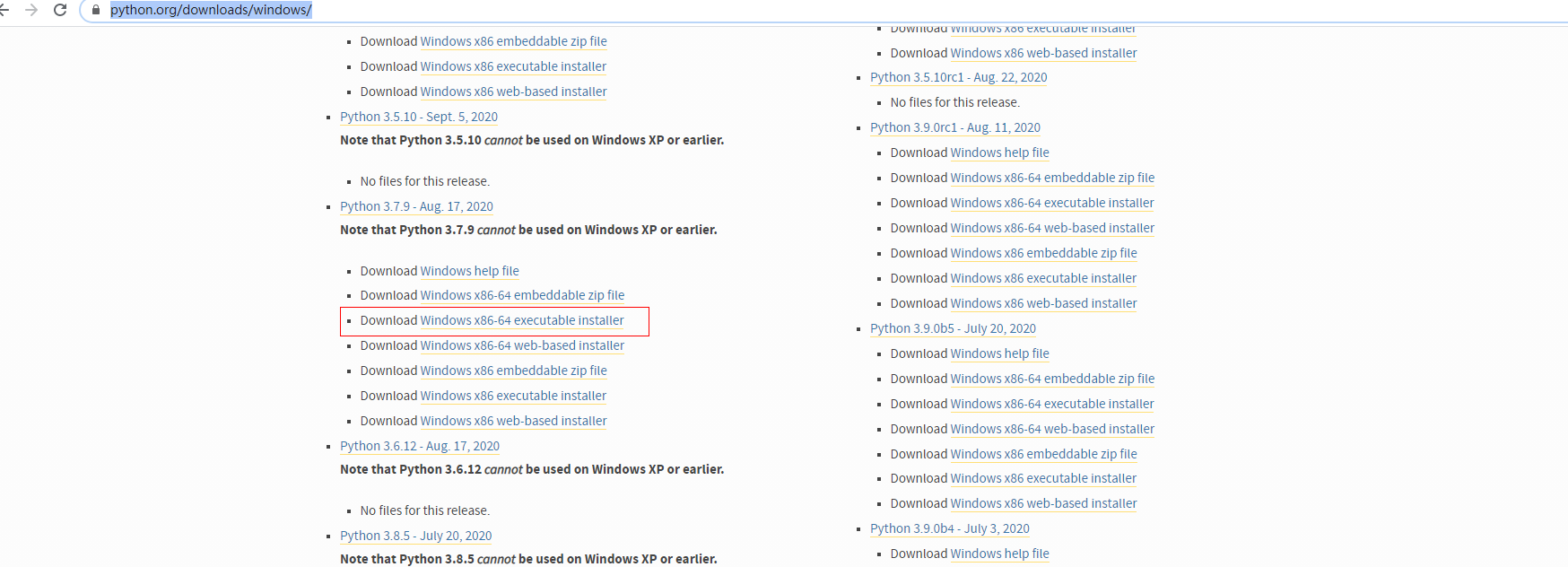
Task: Download x86 executable installer for Python 3.9.0b5
Action: point(1043,478)
